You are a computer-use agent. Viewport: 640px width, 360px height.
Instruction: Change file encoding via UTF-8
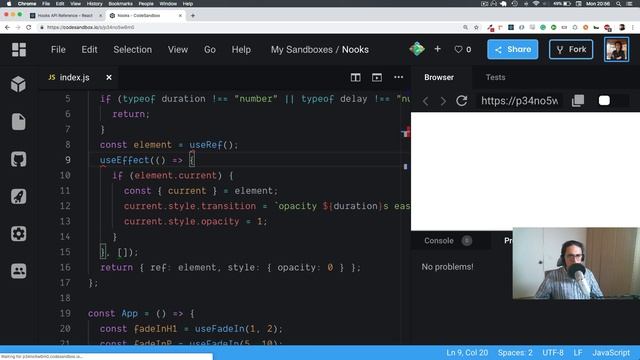pyautogui.click(x=553, y=353)
